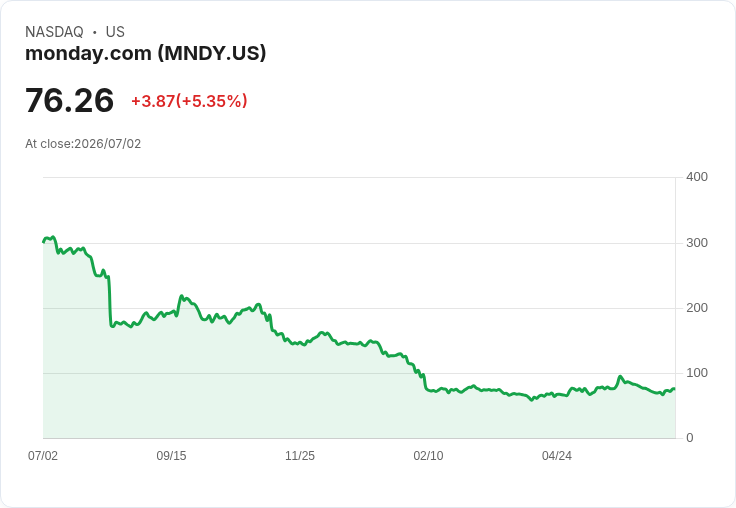This screenshot has height=508, width=736.
Task: Click the 100 y-axis label
Action: [697, 373]
